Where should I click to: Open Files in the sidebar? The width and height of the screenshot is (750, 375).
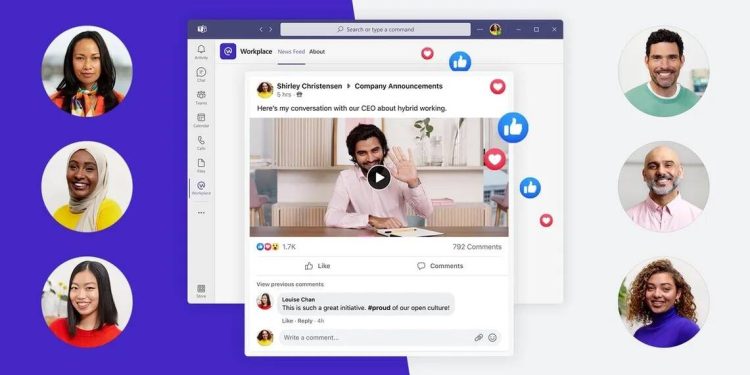coord(201,165)
